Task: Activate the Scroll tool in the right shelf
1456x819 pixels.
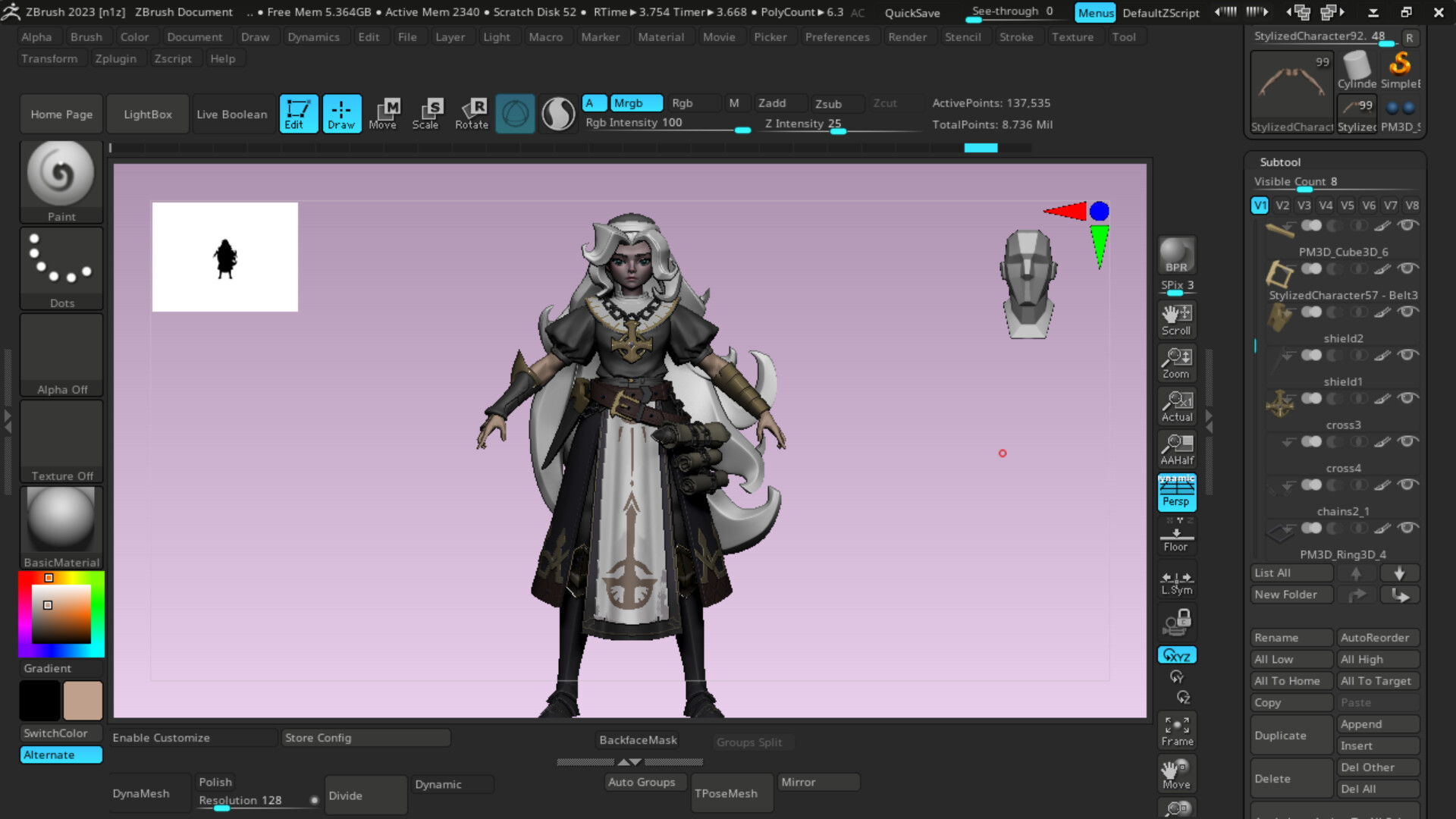Action: [1176, 318]
